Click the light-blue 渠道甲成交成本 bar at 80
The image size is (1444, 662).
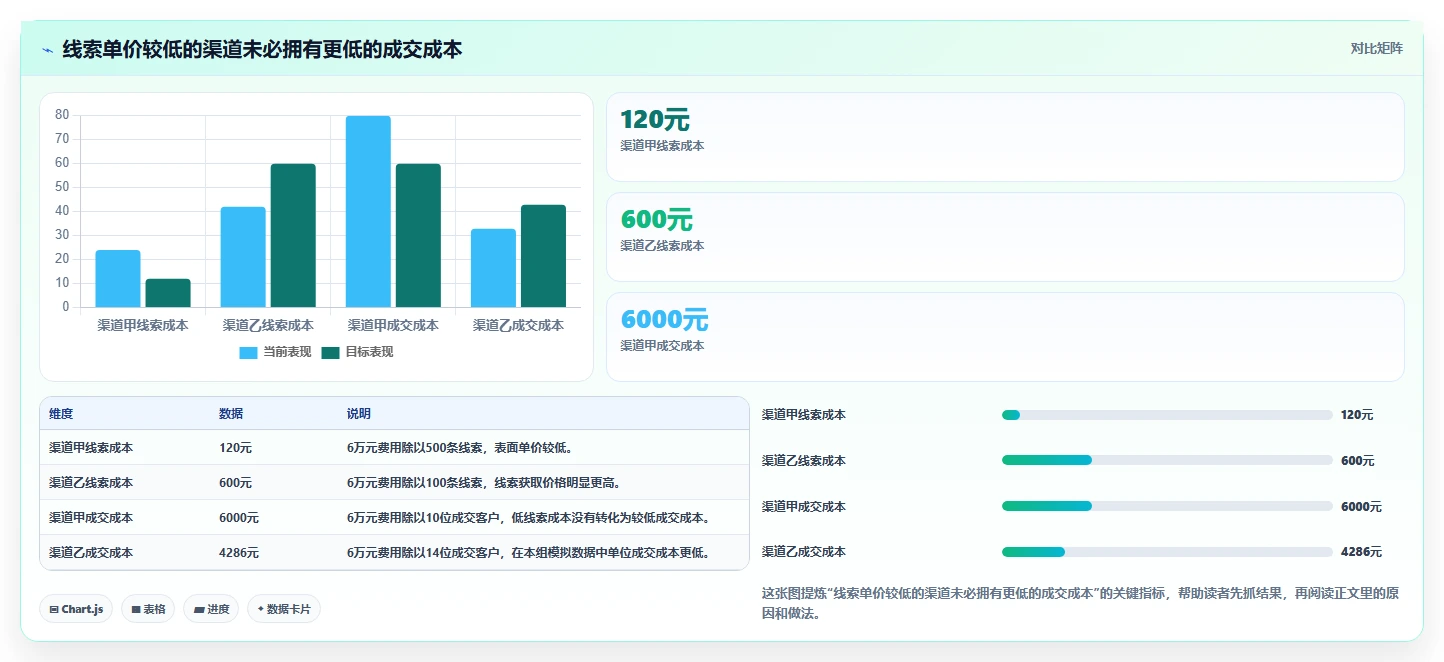coord(368,211)
